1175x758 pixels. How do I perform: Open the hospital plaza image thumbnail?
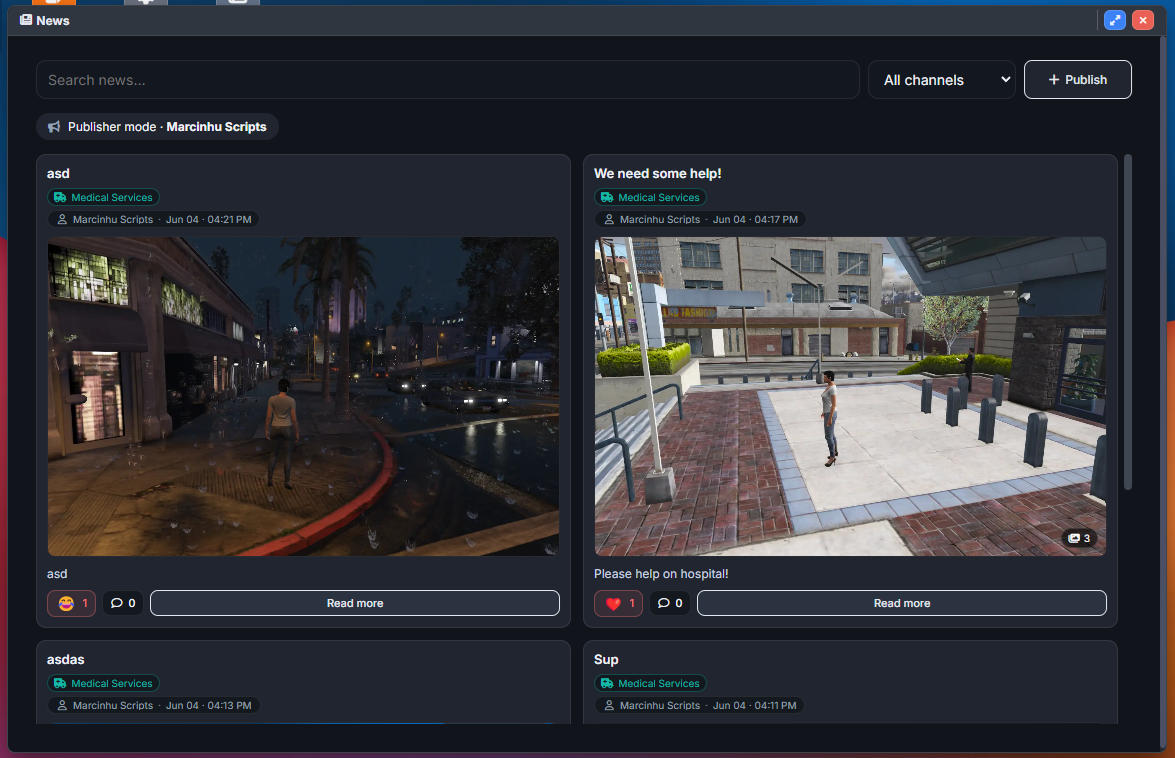(851, 396)
